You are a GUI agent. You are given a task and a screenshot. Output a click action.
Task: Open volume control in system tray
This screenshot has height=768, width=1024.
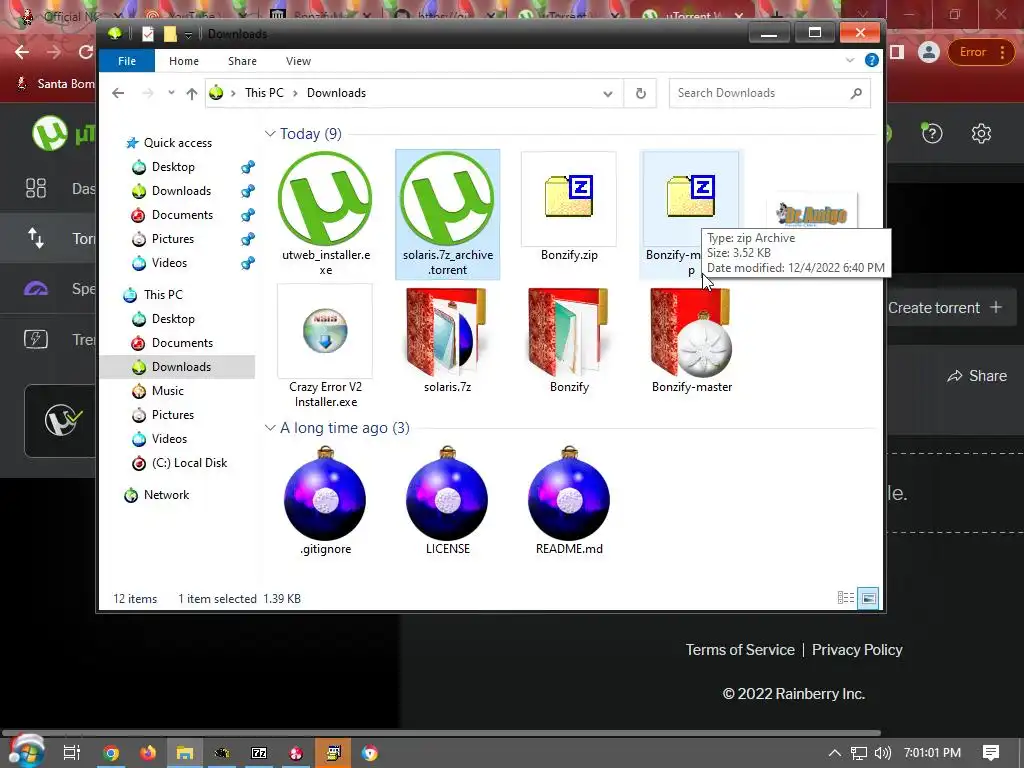882,753
